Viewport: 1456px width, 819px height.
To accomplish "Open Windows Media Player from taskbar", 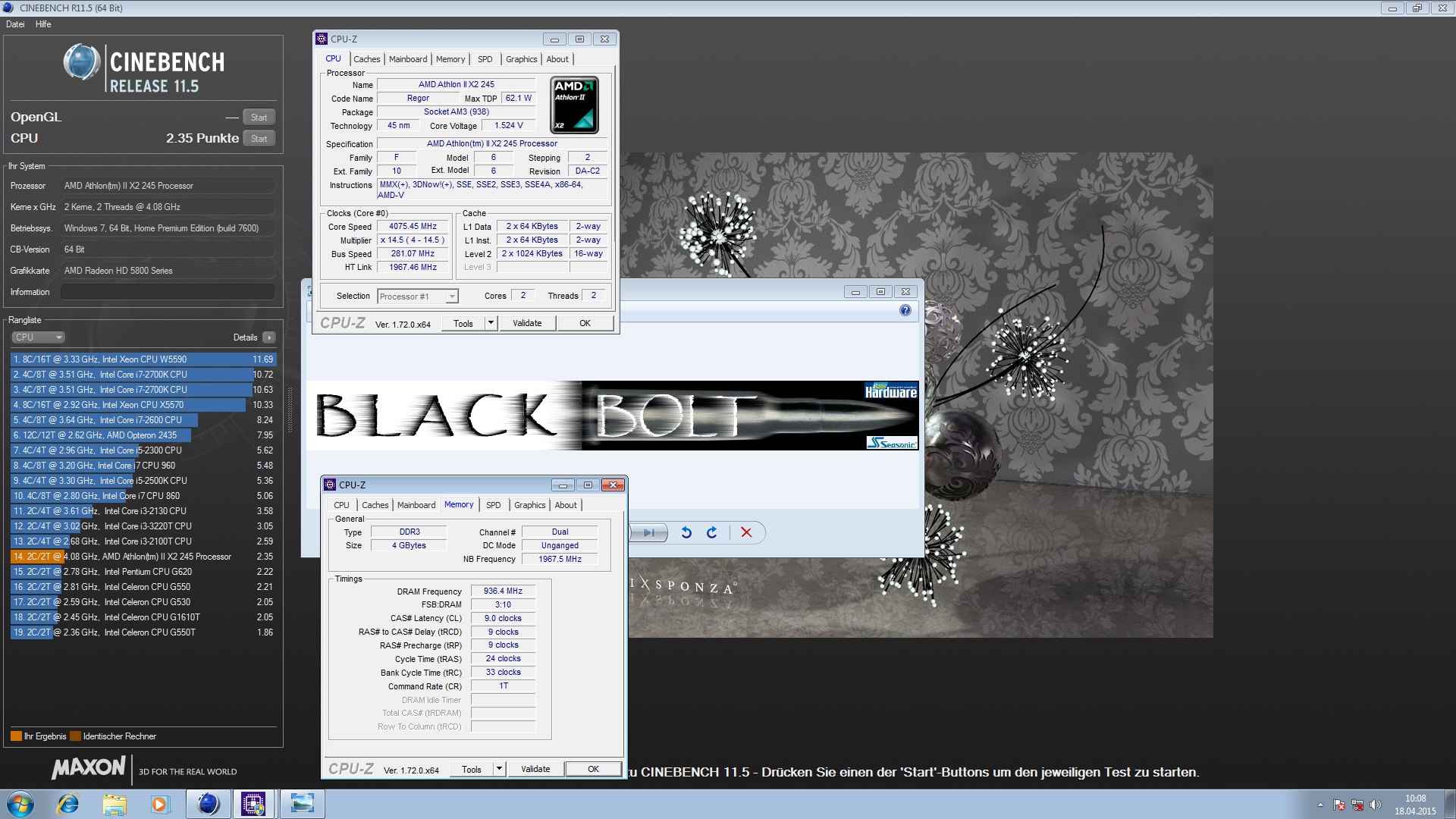I will point(160,804).
